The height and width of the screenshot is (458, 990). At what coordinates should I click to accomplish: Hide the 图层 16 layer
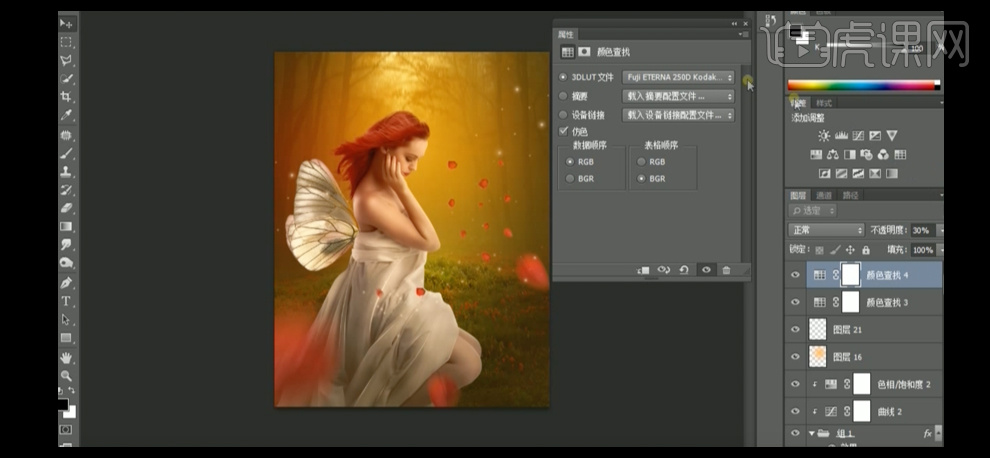click(795, 357)
